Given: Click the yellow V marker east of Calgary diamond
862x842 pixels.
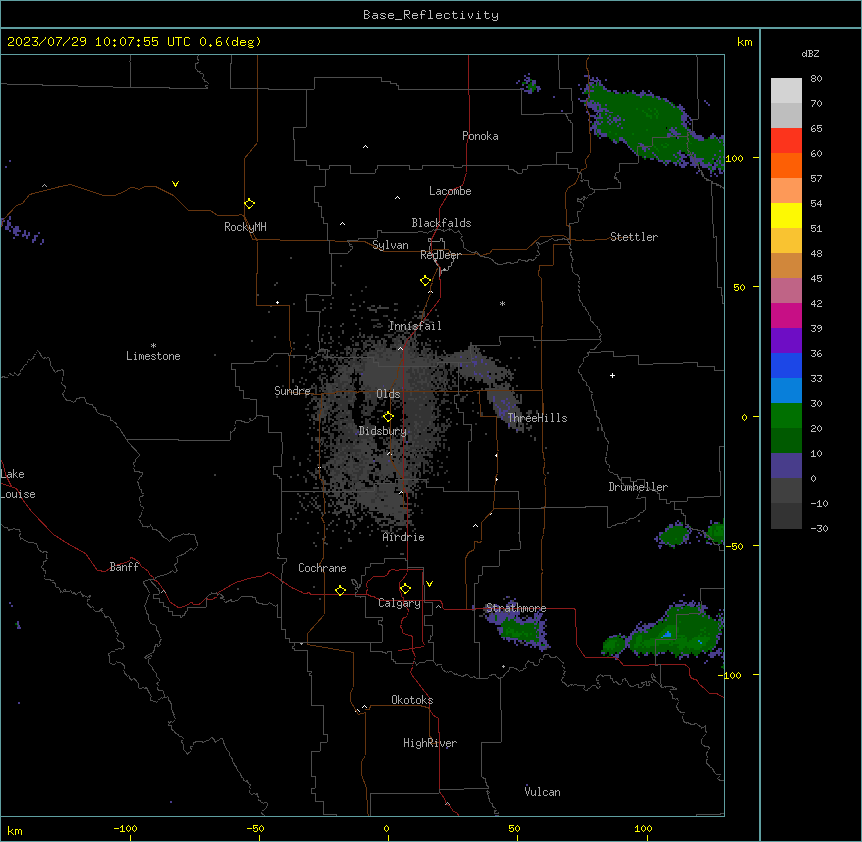Looking at the screenshot, I should coord(429,584).
